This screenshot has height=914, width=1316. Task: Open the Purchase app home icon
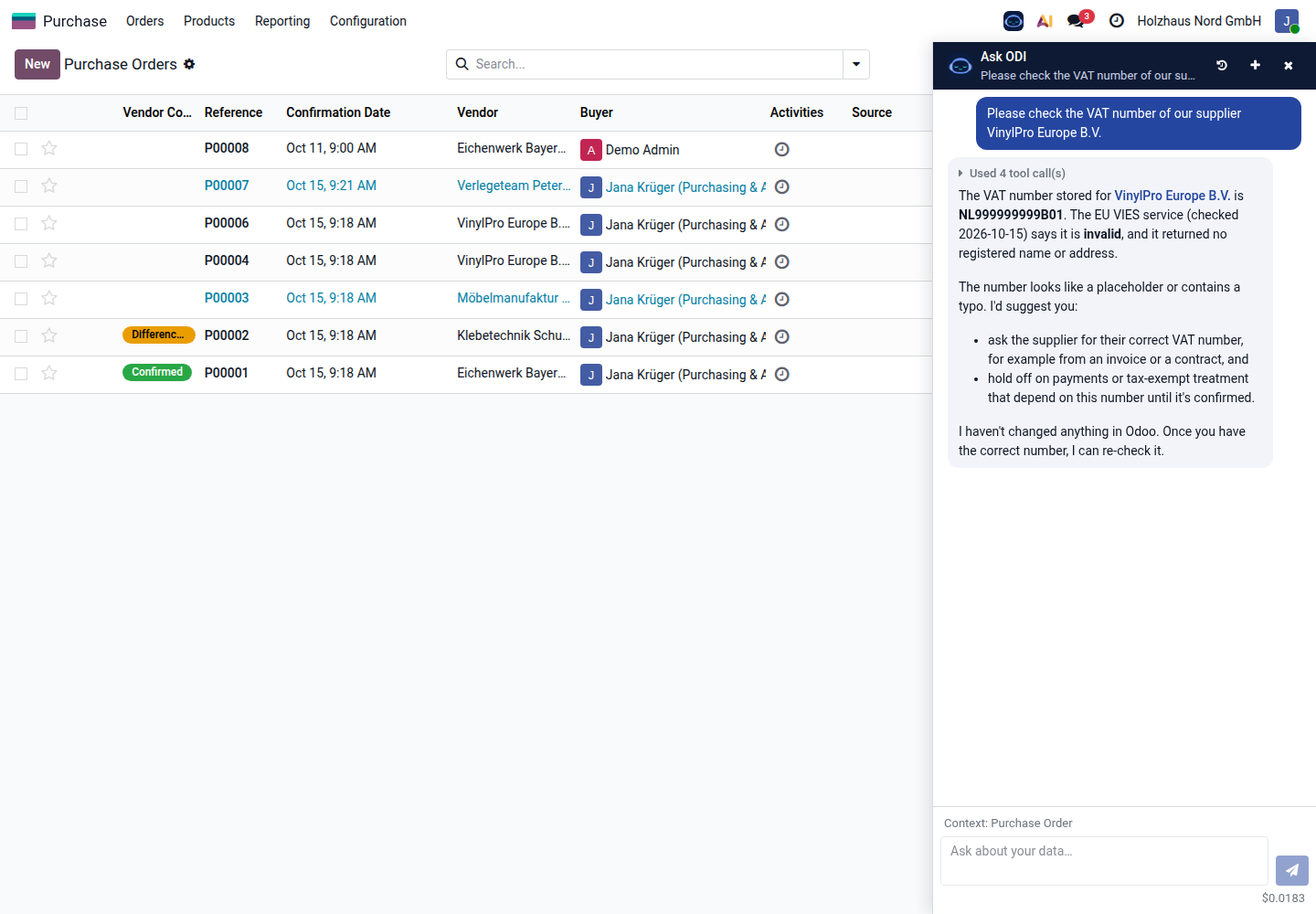click(24, 21)
